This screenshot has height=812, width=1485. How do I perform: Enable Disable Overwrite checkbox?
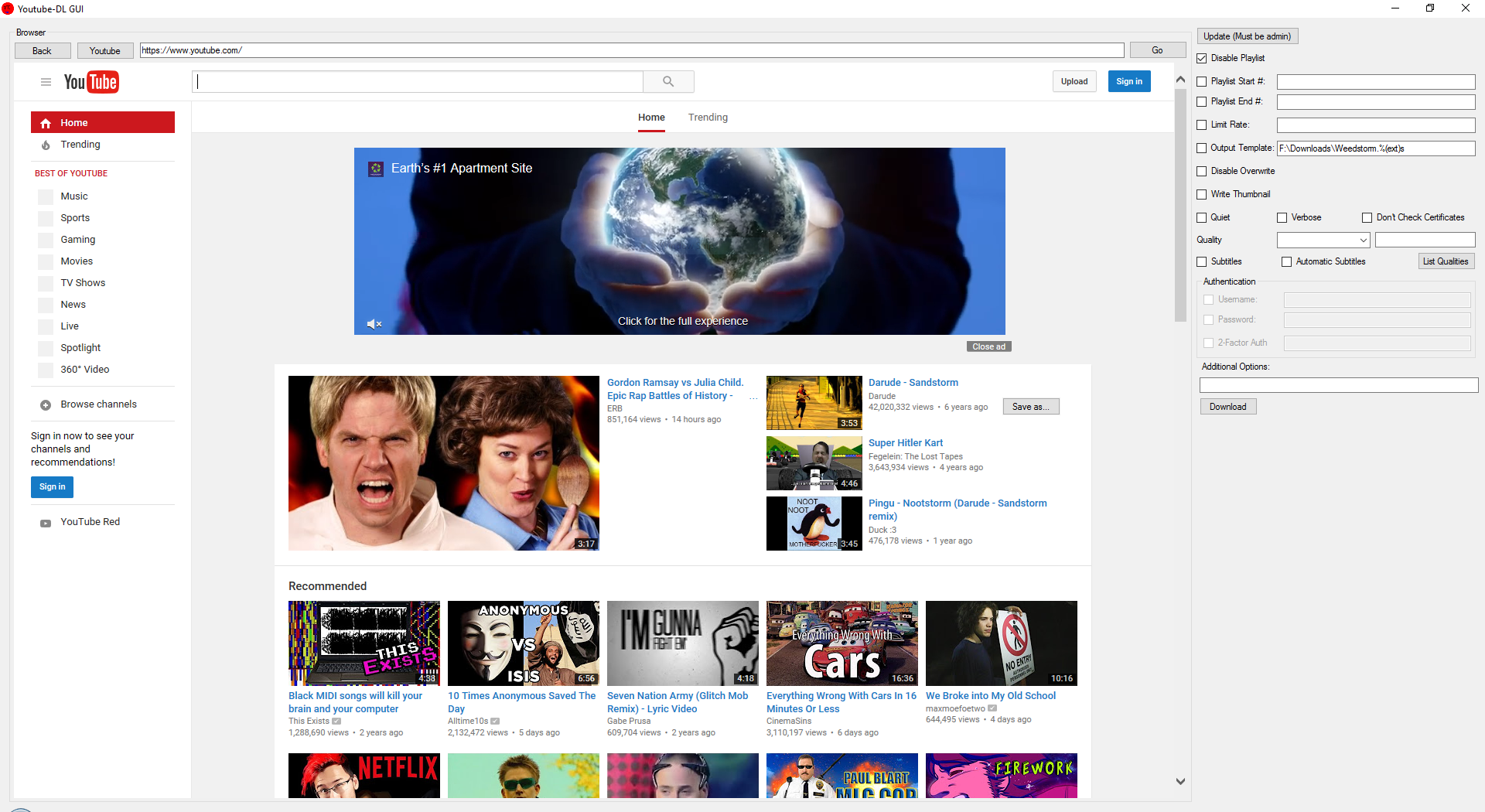coord(1202,171)
